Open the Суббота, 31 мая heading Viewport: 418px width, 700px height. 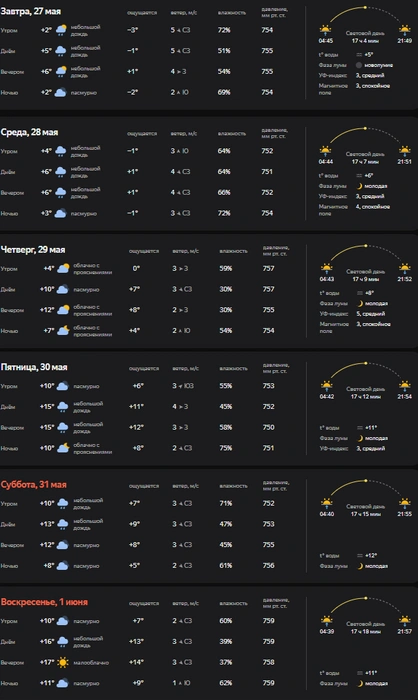click(33, 485)
